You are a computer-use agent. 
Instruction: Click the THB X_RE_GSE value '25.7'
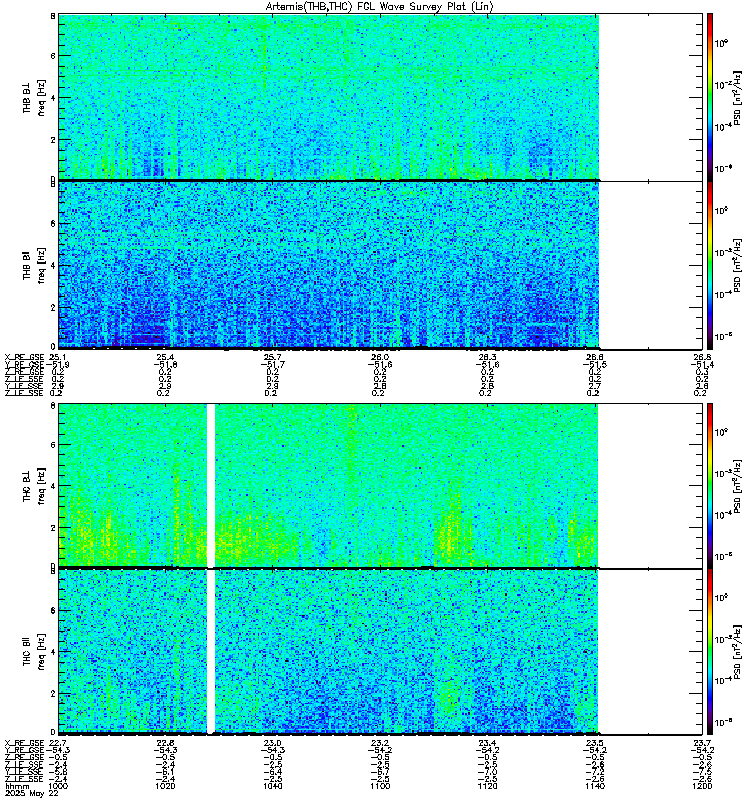272,357
